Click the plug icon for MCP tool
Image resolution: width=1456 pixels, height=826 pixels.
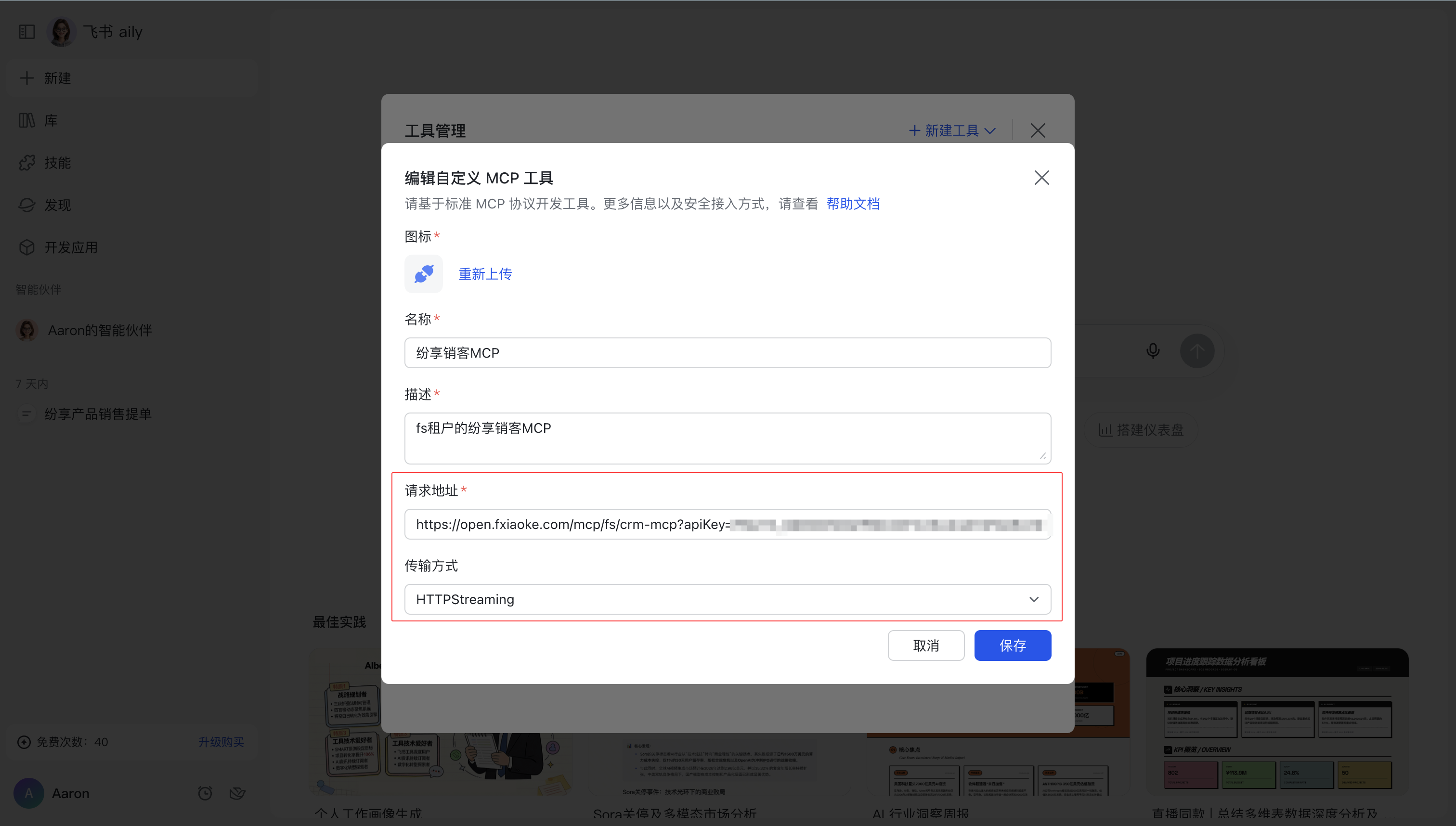click(x=423, y=274)
